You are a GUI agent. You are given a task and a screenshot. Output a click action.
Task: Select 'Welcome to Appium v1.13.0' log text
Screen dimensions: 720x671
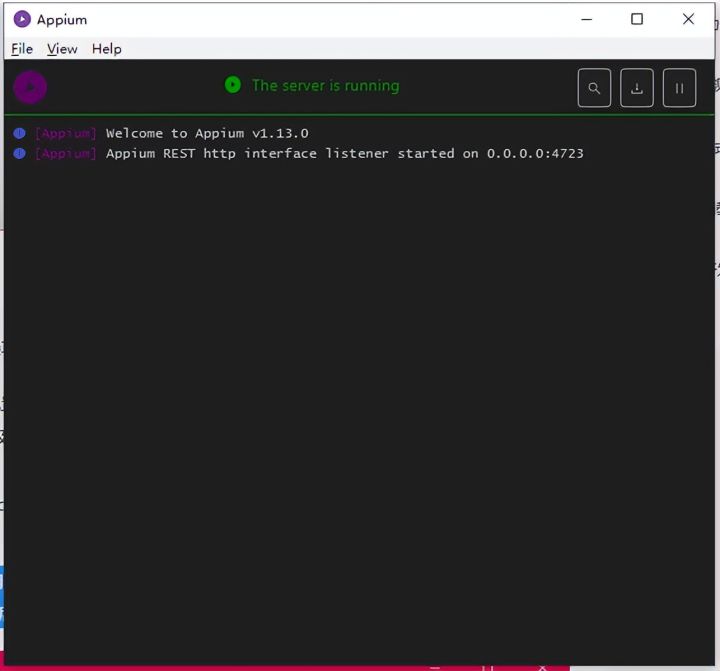click(x=207, y=133)
